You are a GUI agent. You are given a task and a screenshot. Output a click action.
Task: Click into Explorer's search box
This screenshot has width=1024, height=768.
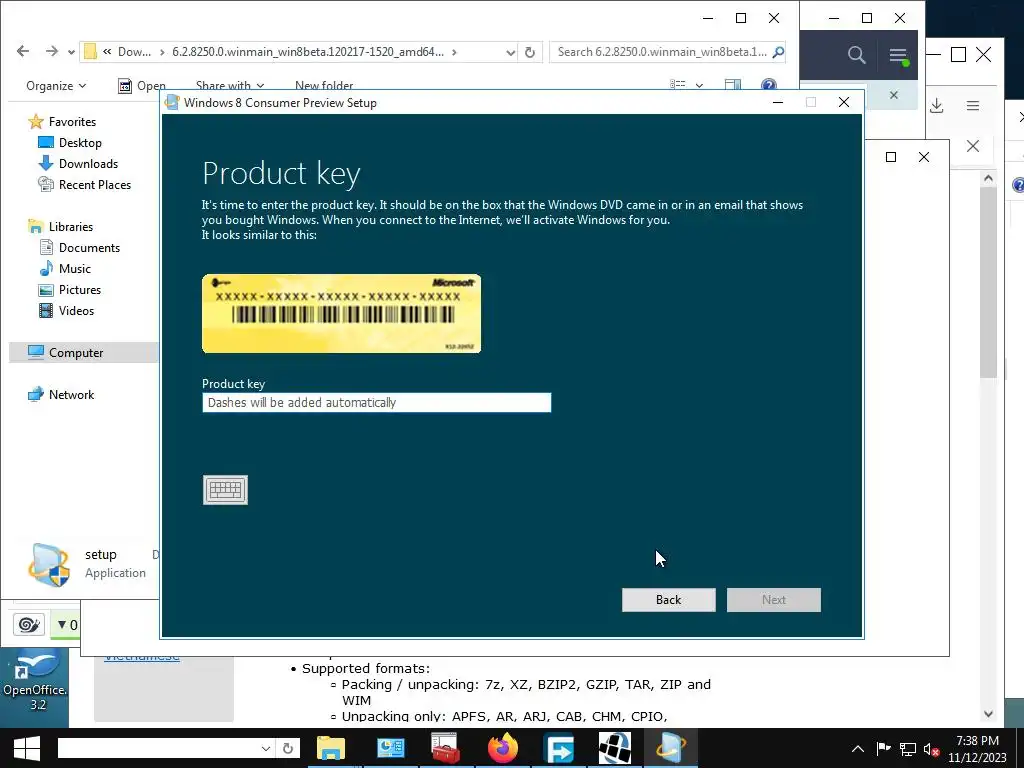tap(661, 52)
